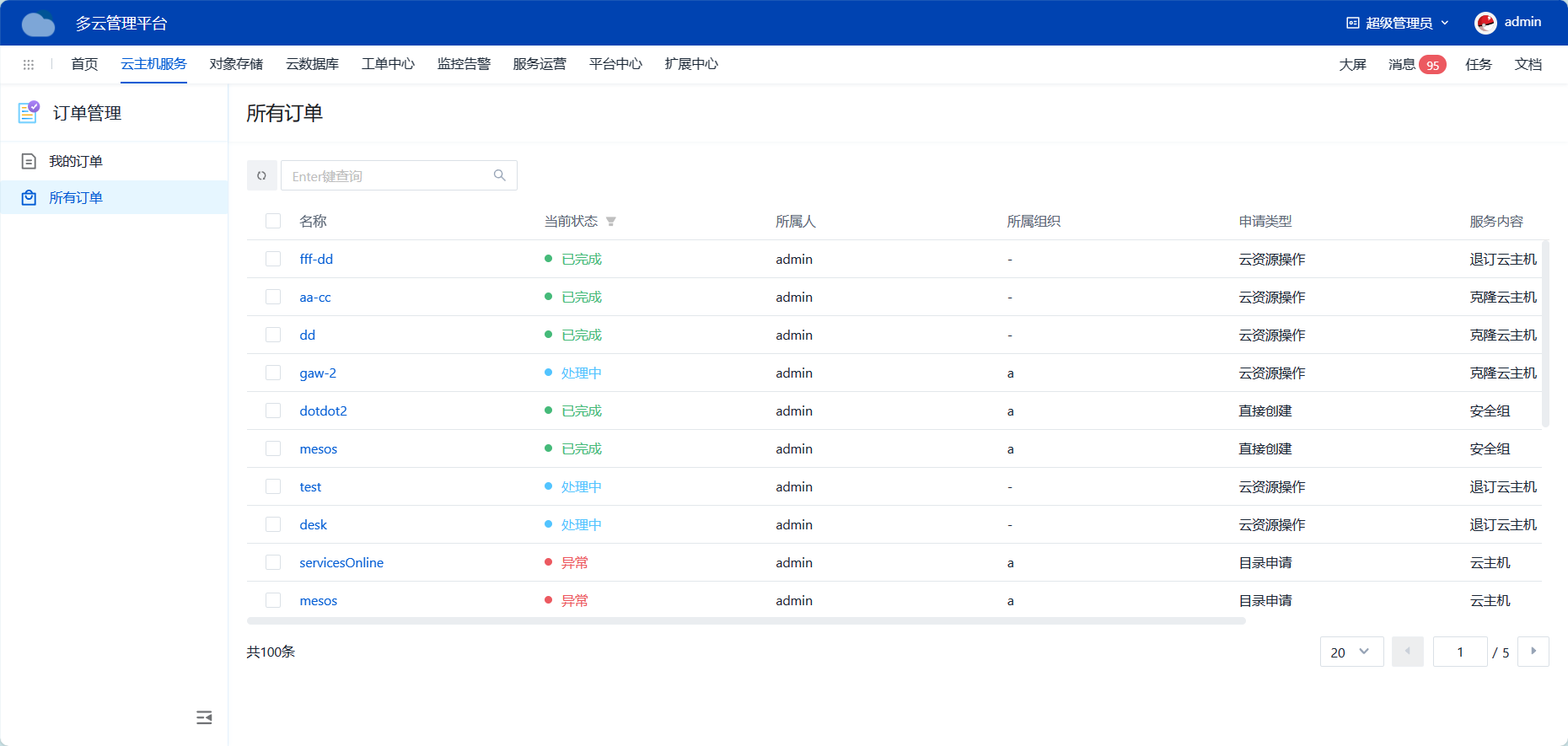
Task: Click the cloud platform logo
Action: pos(38,24)
